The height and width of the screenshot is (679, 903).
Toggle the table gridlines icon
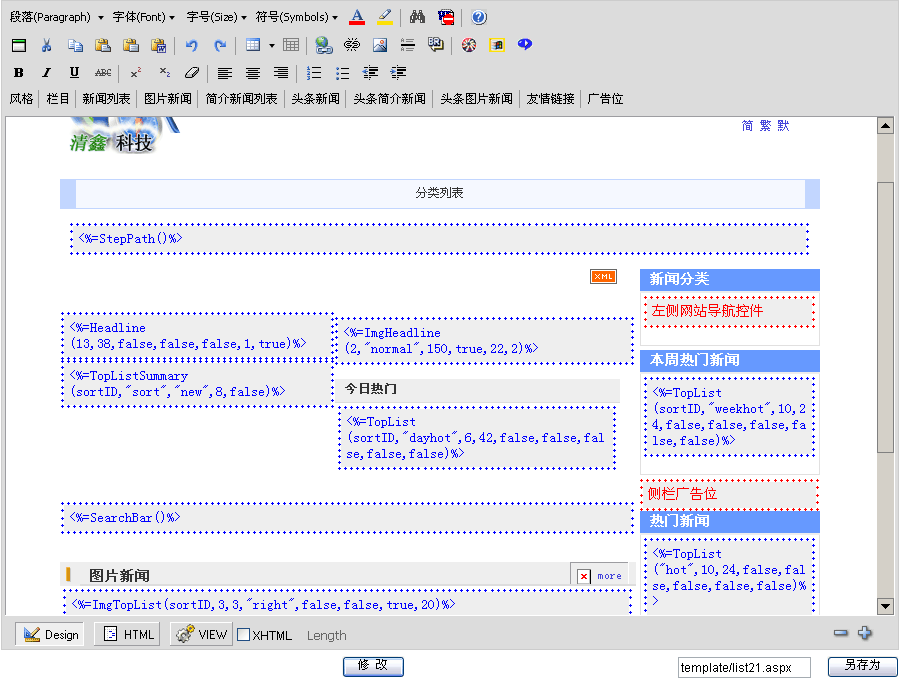coord(291,45)
